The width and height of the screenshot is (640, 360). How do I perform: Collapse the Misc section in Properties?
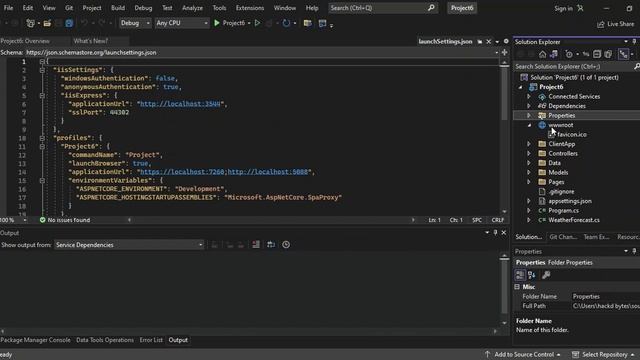[517, 287]
